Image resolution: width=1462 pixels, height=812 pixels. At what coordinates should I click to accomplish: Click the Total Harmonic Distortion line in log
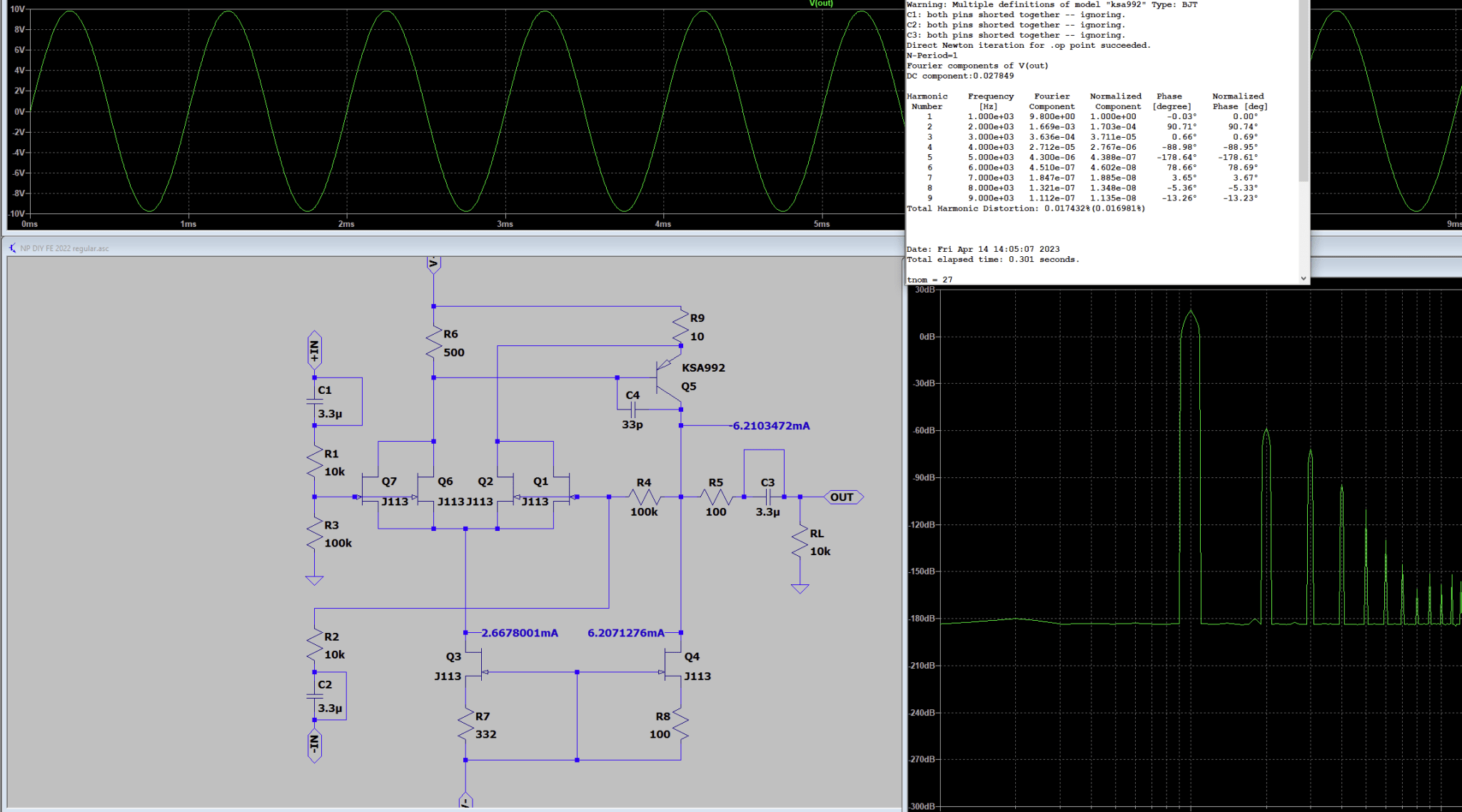(1026, 208)
